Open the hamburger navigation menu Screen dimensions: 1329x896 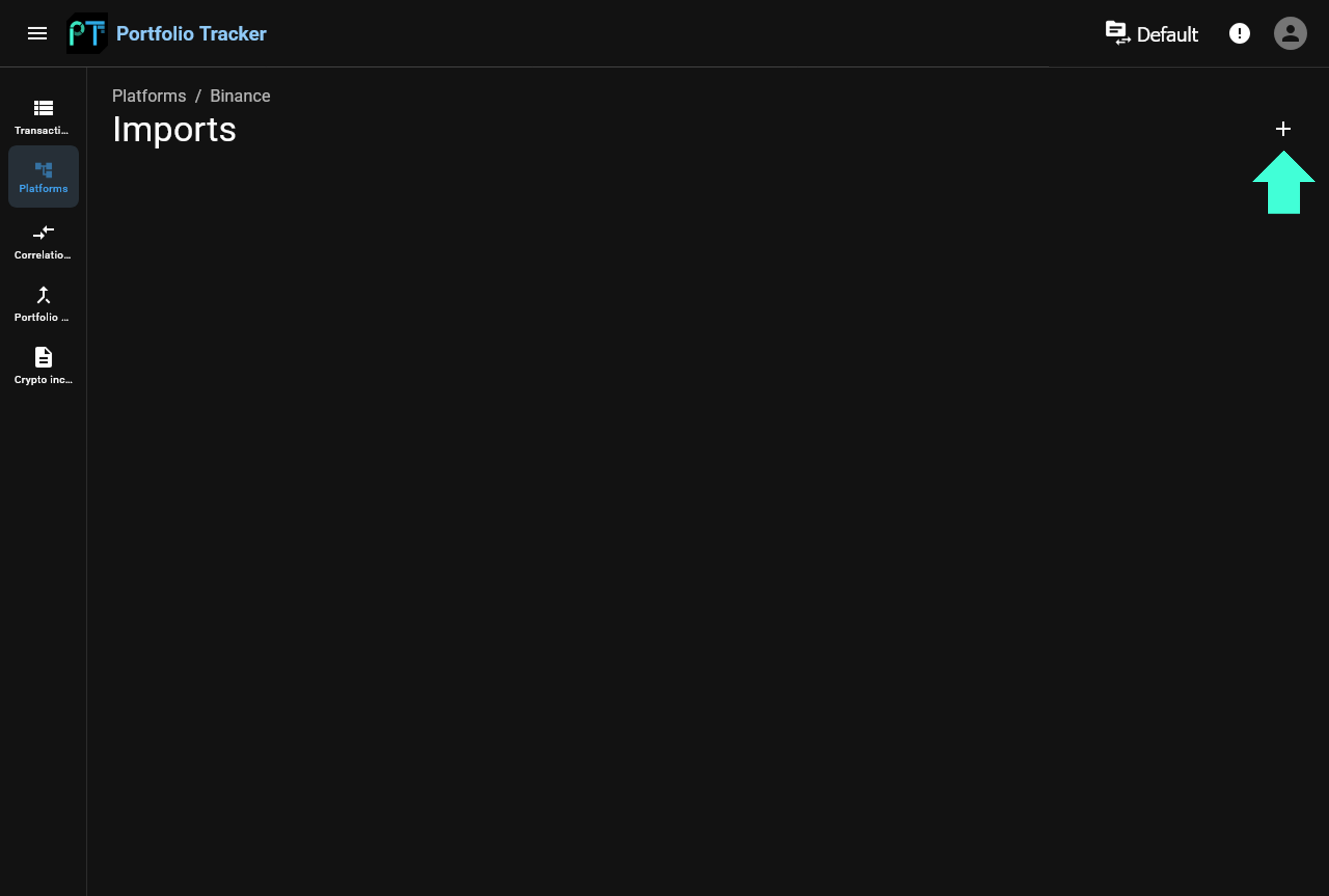[37, 34]
